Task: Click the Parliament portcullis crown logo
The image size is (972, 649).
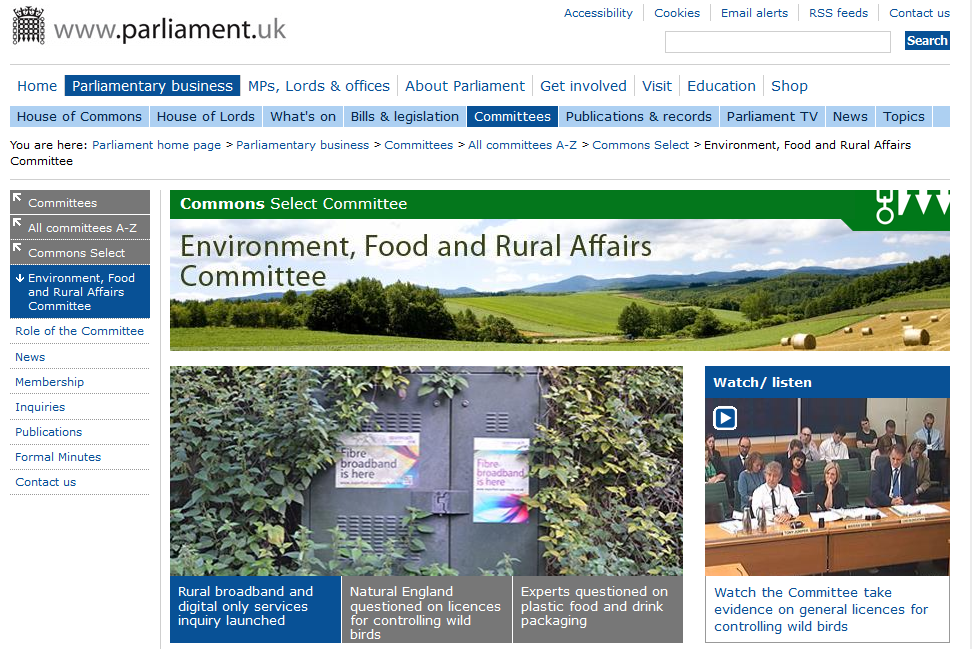Action: 29,26
